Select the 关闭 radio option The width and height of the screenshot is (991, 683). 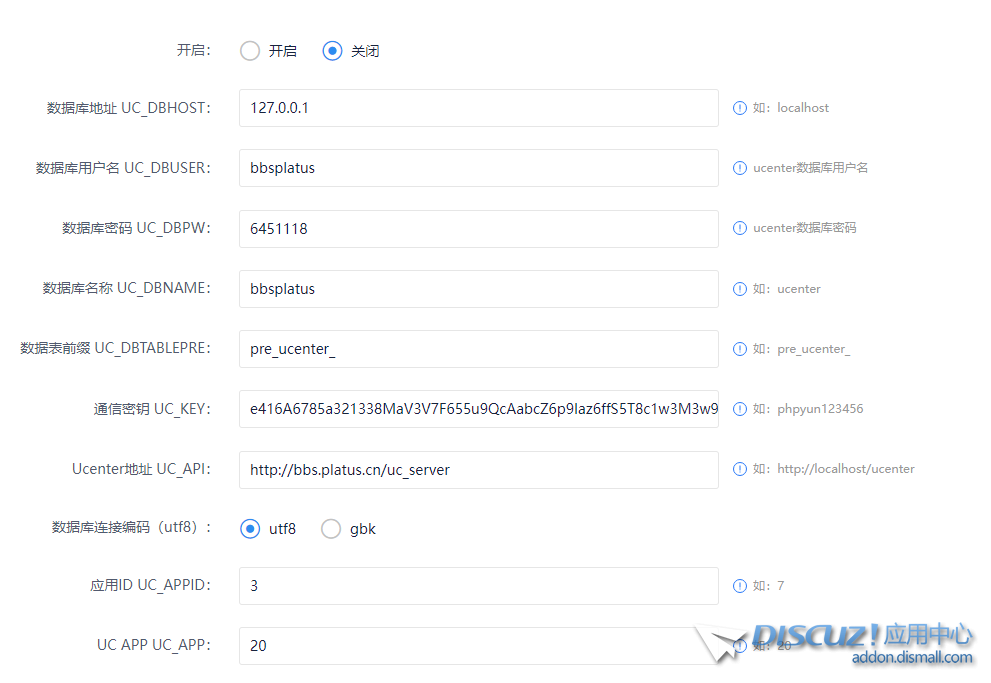pos(332,51)
